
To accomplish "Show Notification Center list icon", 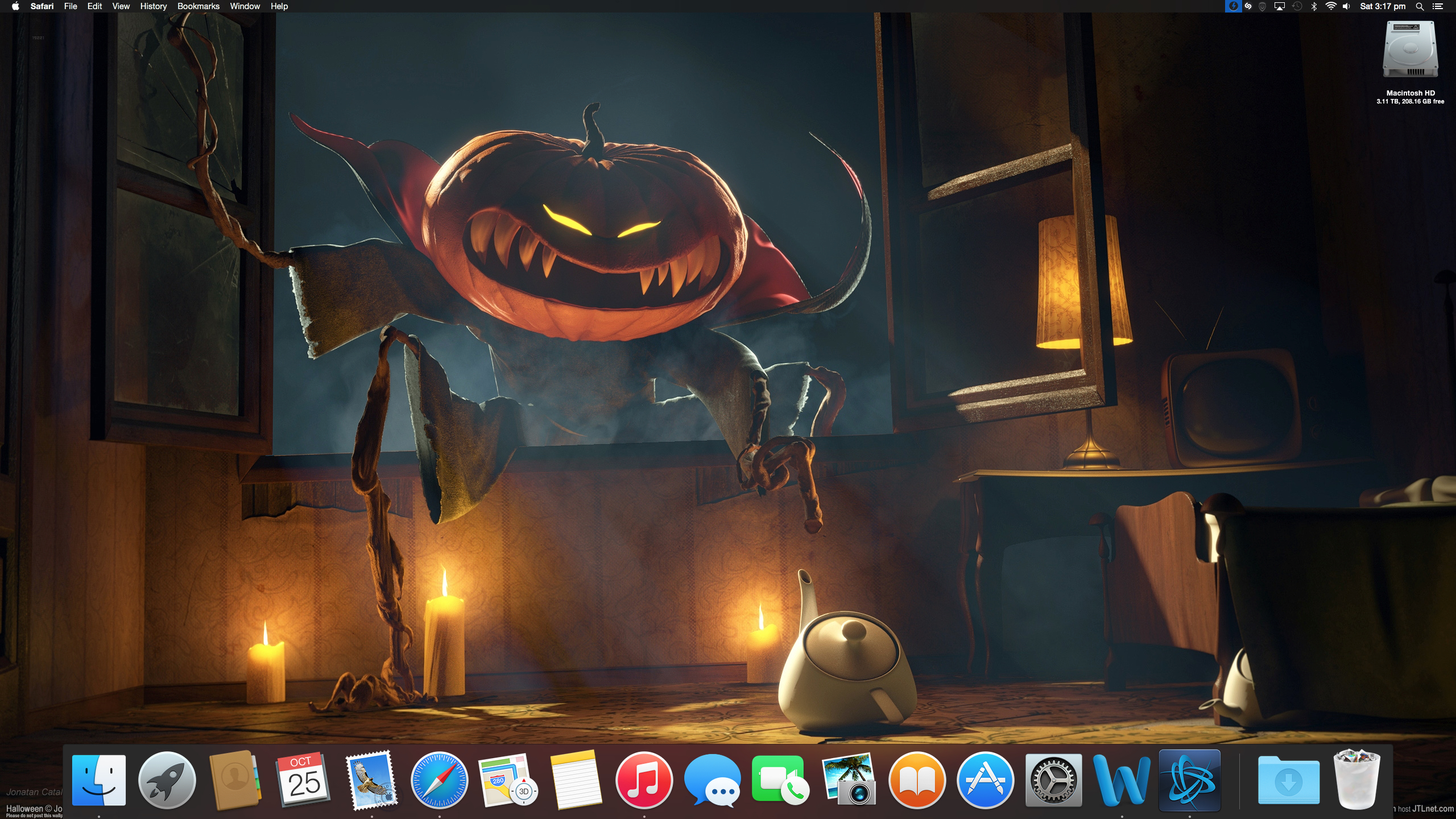I will (1438, 6).
